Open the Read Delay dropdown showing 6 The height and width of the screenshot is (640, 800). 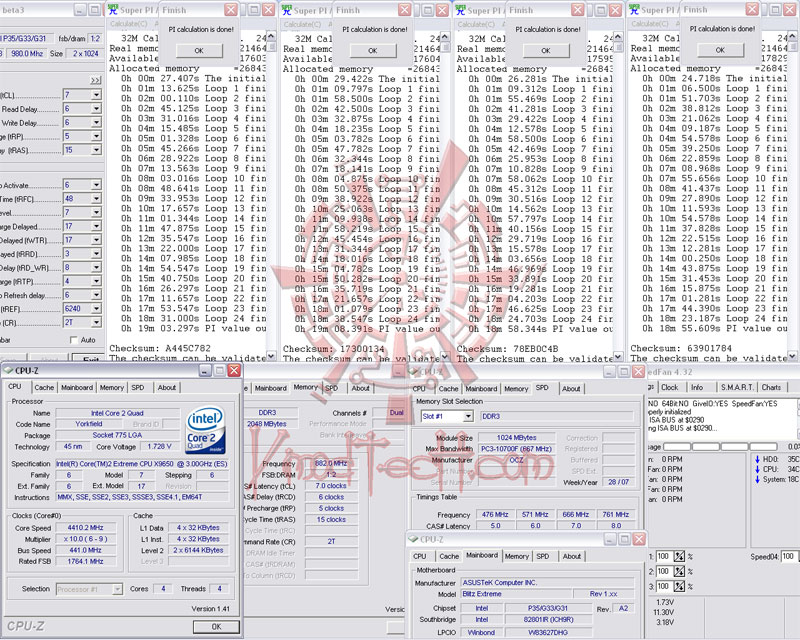pyautogui.click(x=96, y=109)
